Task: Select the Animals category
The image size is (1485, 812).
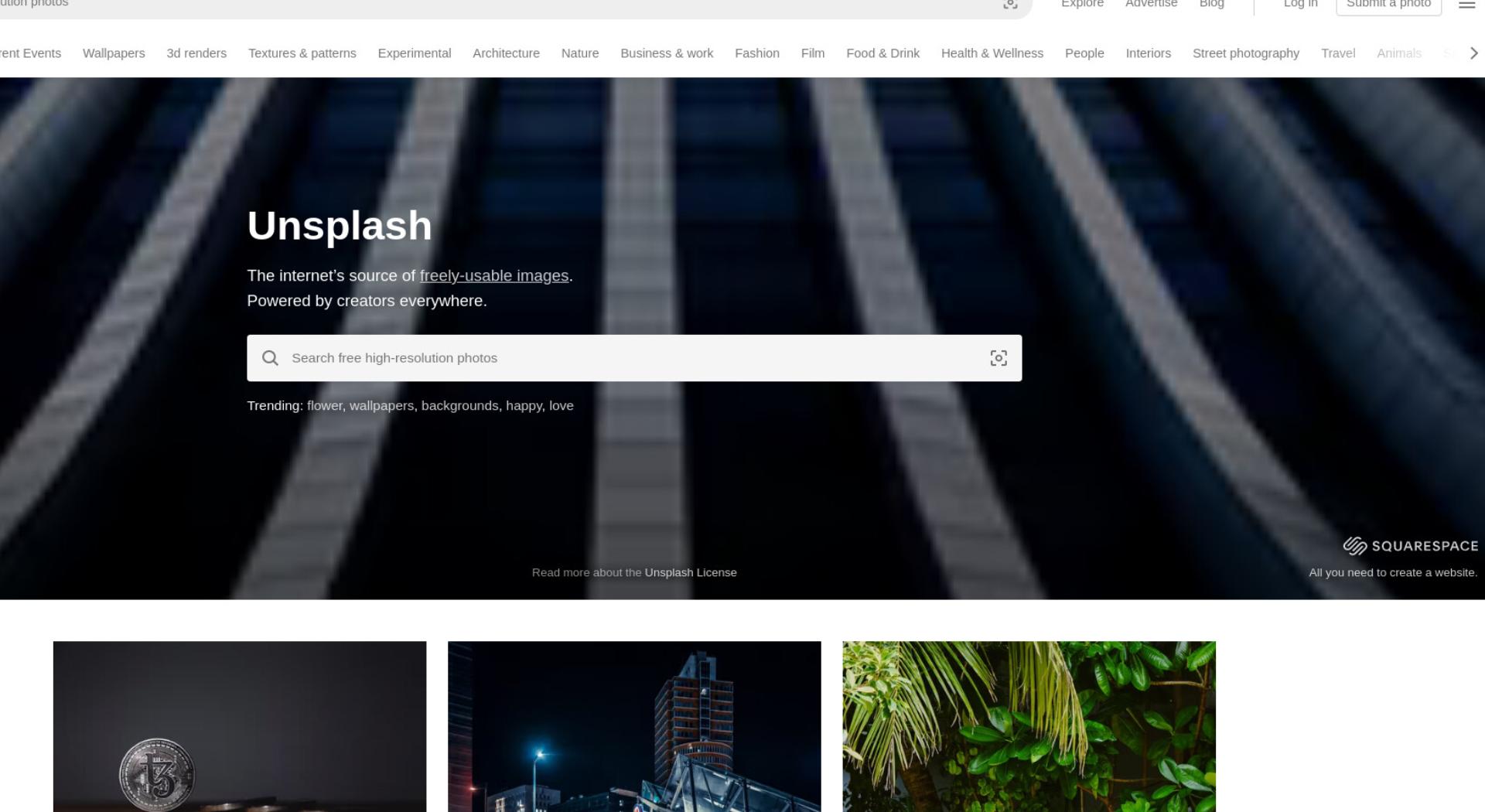Action: coord(1399,53)
